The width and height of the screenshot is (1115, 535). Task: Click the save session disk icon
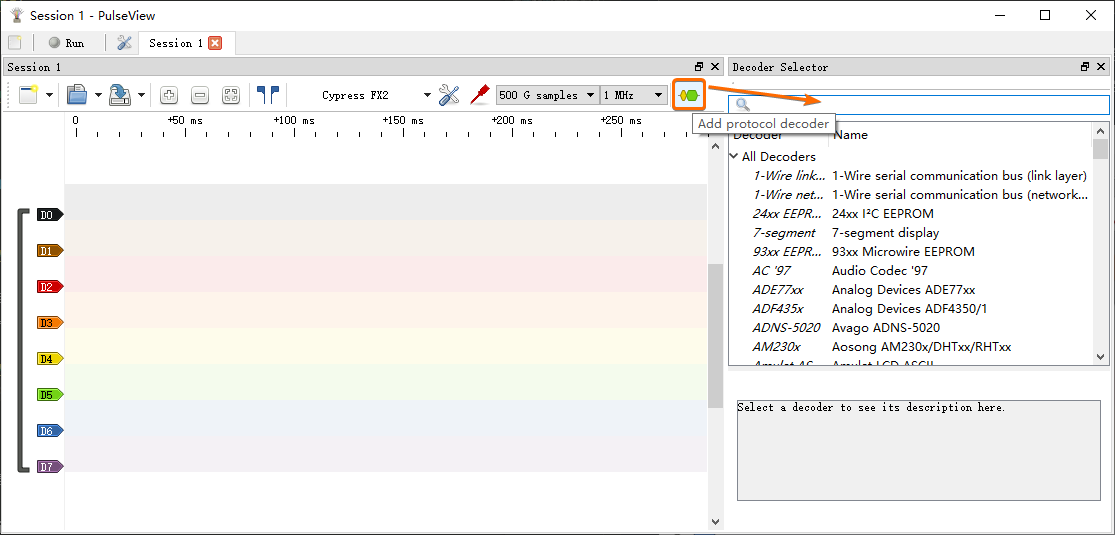(x=120, y=95)
